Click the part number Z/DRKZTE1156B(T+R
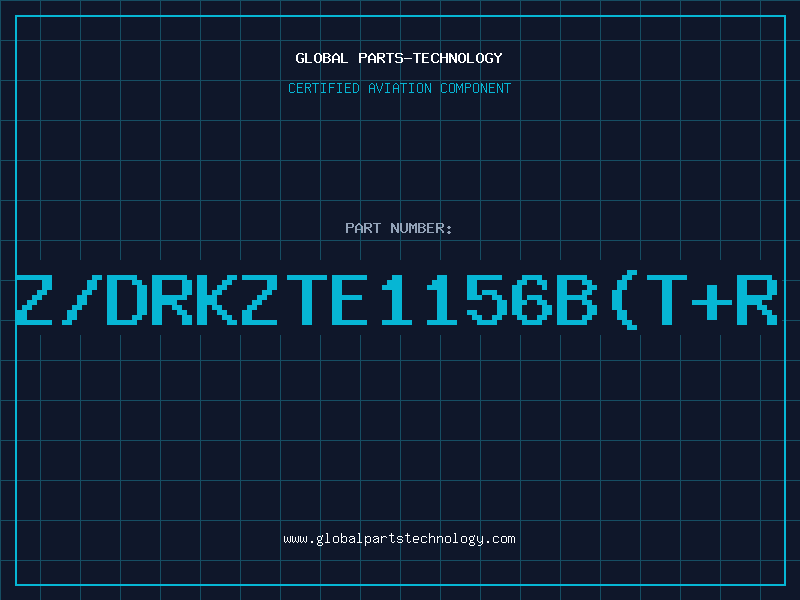 coord(397,300)
